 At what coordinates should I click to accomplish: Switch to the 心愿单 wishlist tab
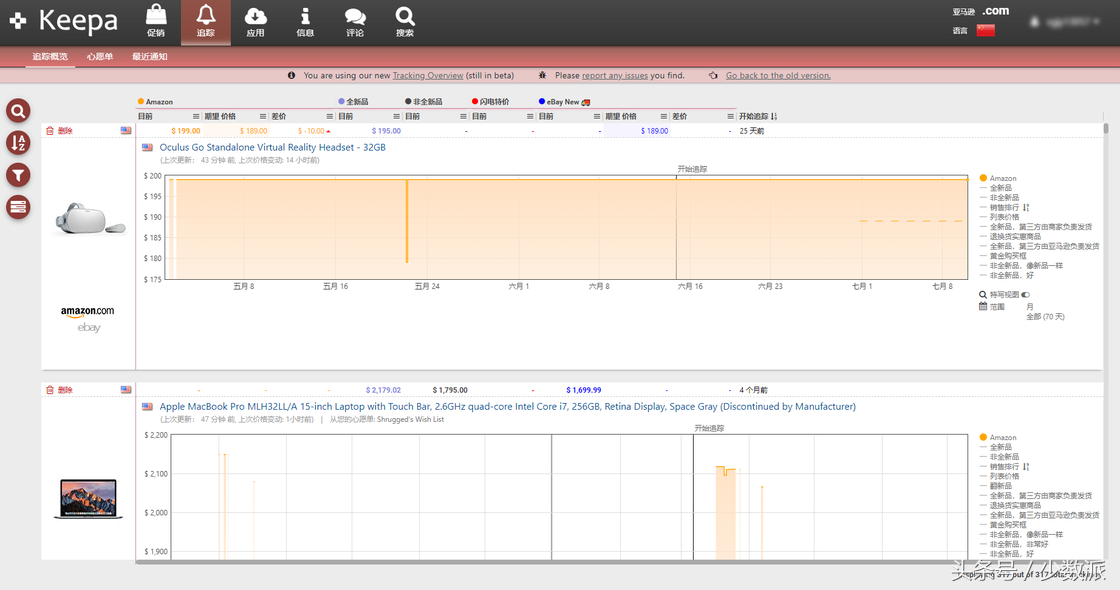tap(100, 57)
